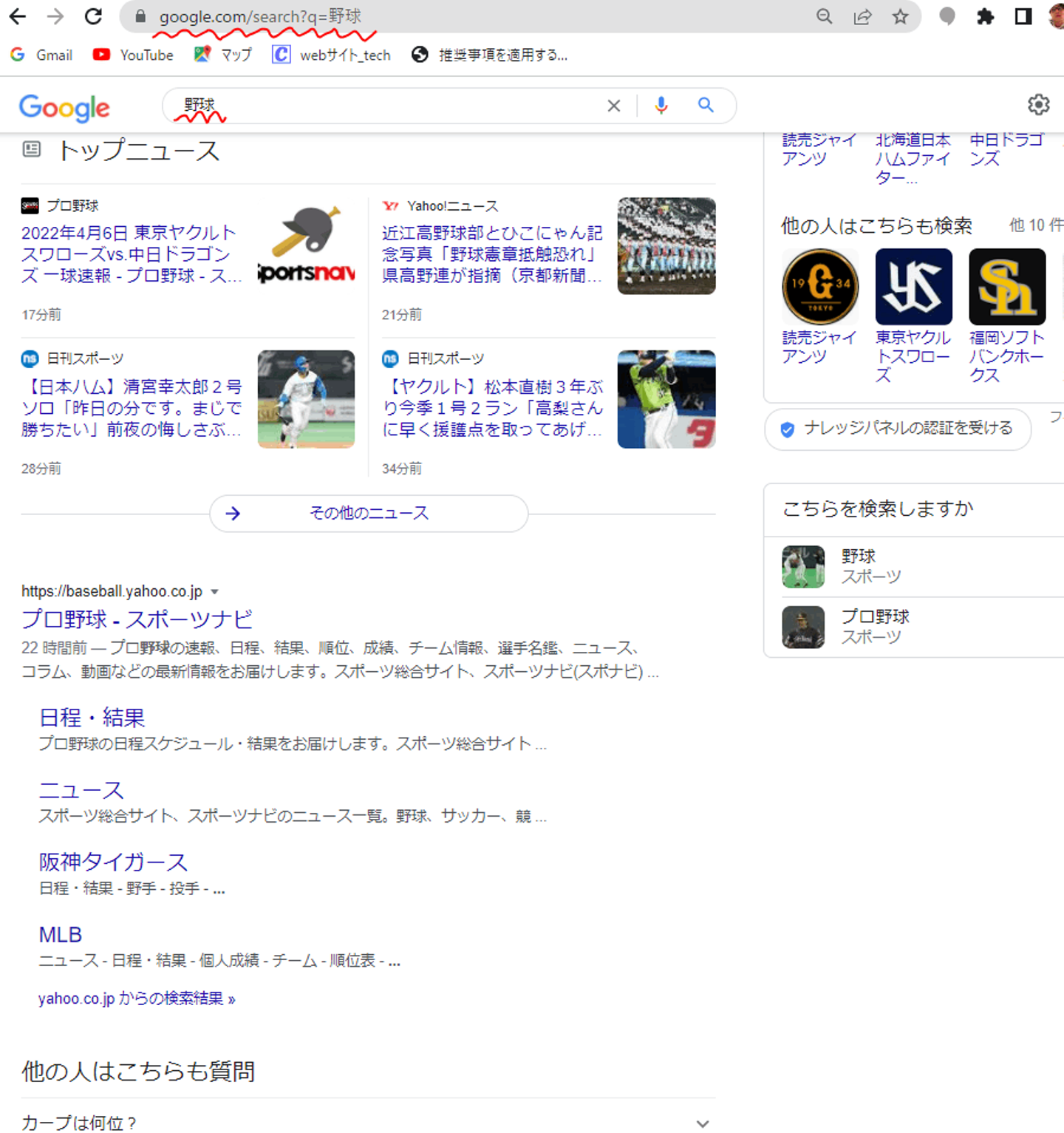The width and height of the screenshot is (1064, 1133).
Task: Open the MLB sitelink
Action: coord(61,935)
